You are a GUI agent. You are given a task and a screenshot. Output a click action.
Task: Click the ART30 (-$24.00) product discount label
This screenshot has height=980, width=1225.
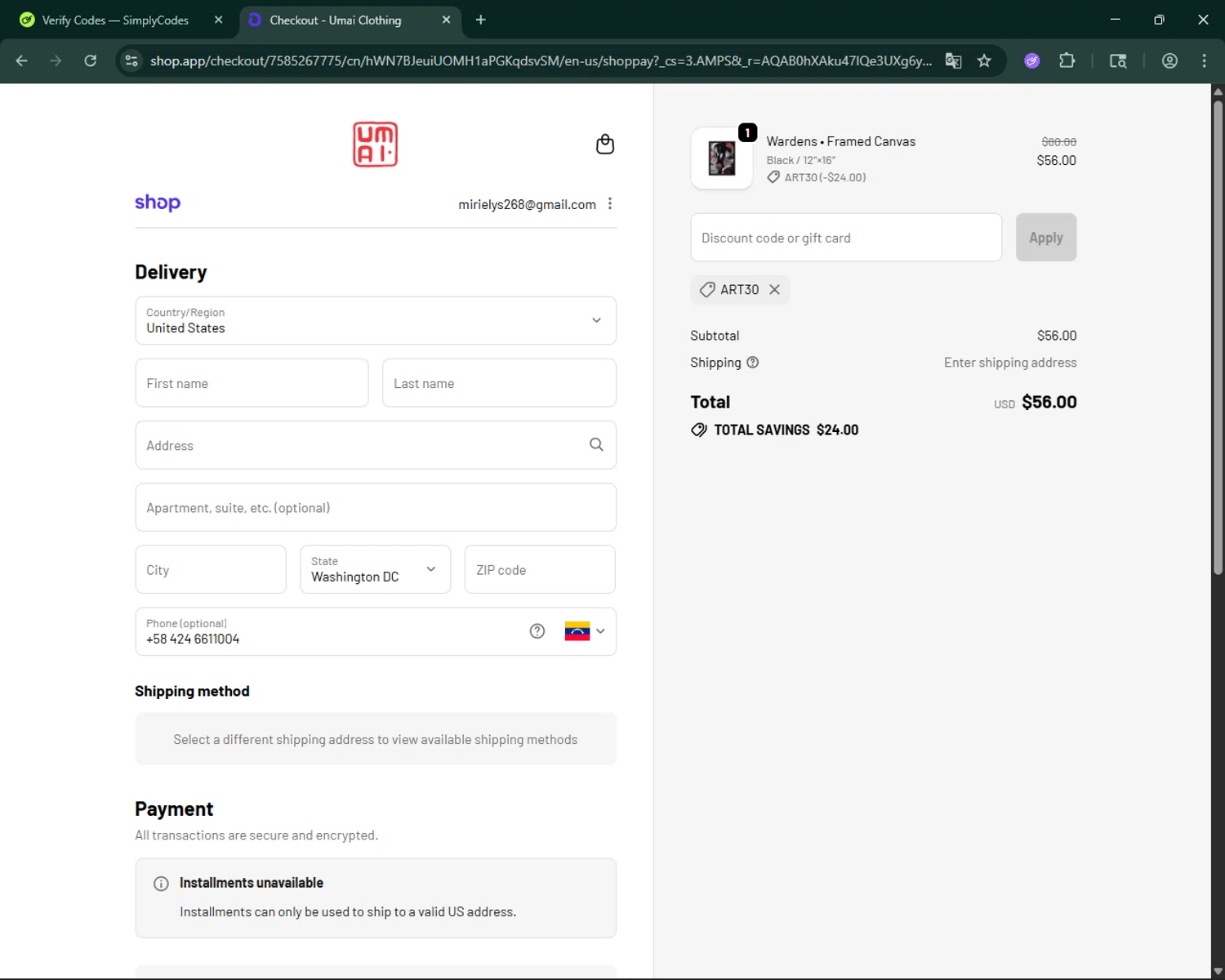tap(825, 177)
